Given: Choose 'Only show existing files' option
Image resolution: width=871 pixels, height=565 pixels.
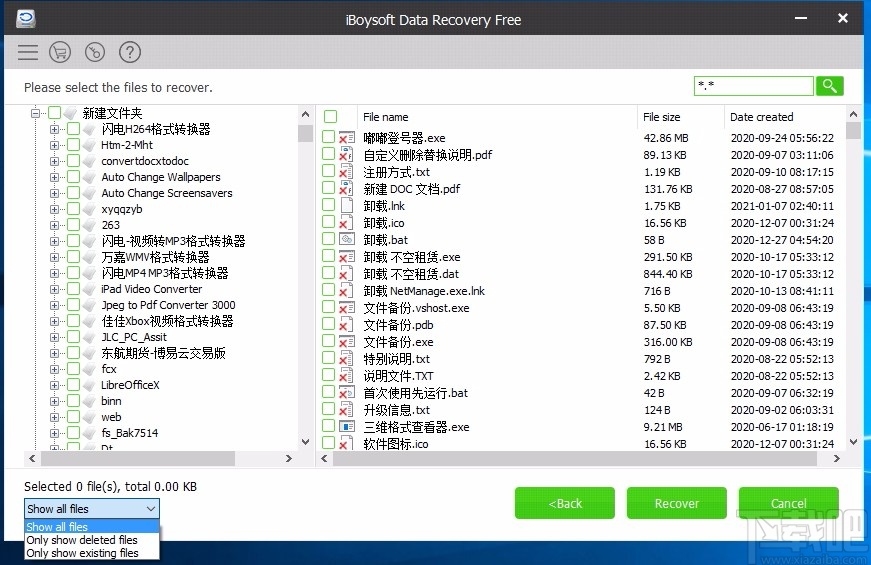Looking at the screenshot, I should 92,553.
